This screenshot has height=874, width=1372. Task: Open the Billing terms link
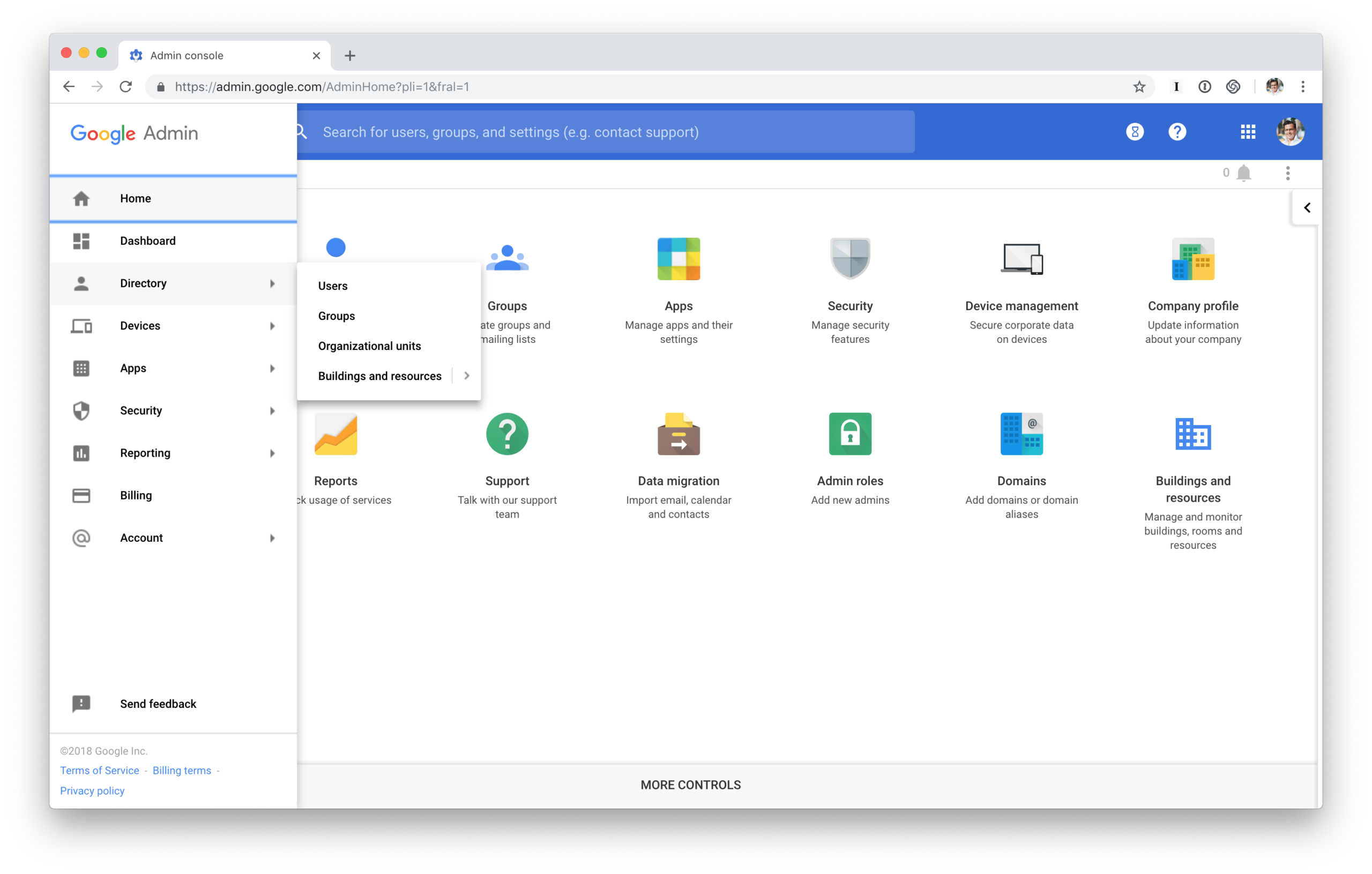pyautogui.click(x=182, y=770)
